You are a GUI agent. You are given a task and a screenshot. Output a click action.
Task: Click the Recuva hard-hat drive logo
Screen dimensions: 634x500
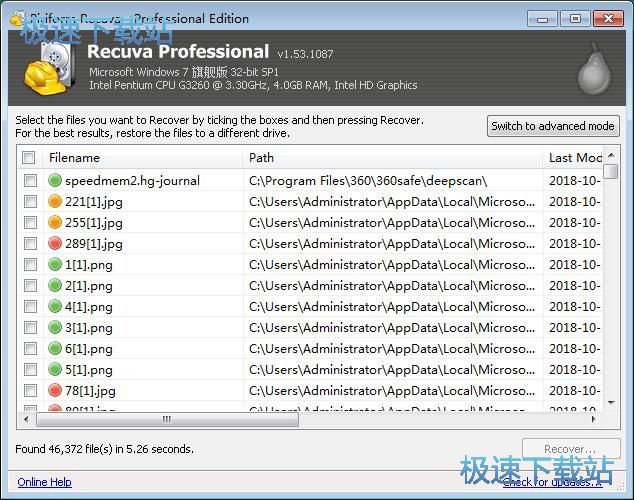coord(49,69)
